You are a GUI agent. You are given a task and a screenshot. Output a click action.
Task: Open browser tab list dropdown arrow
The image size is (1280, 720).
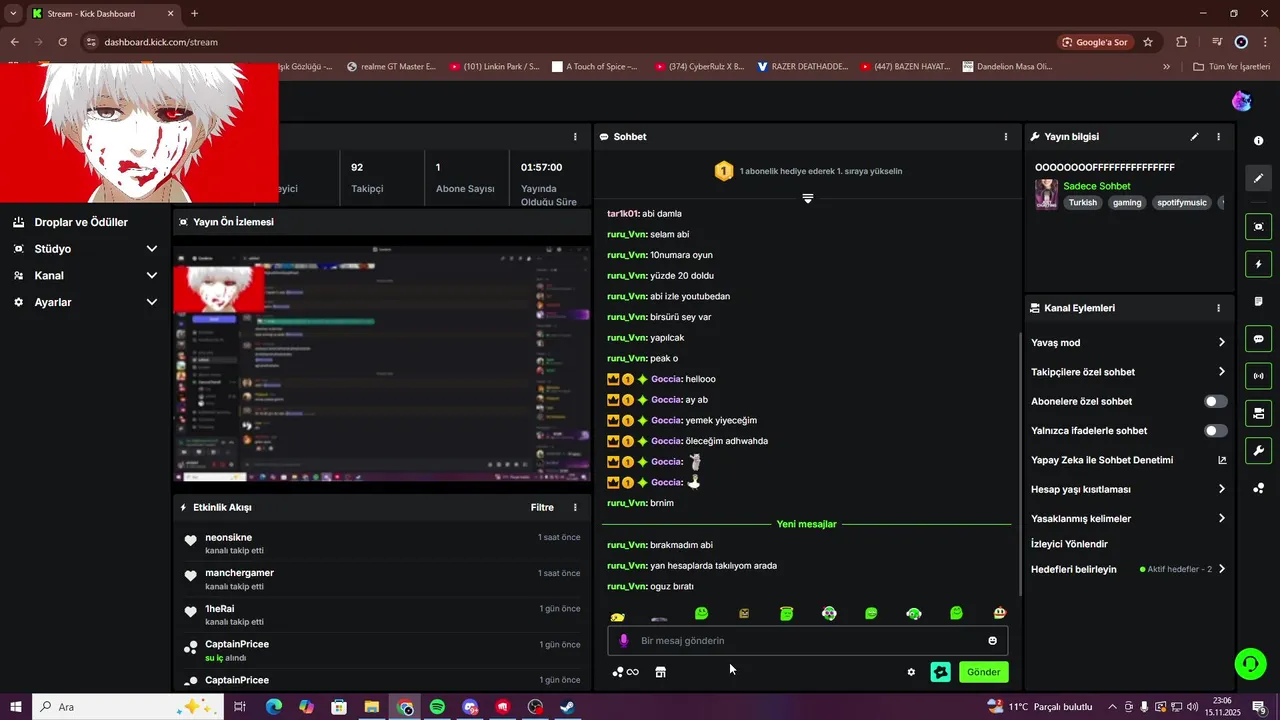coord(13,14)
